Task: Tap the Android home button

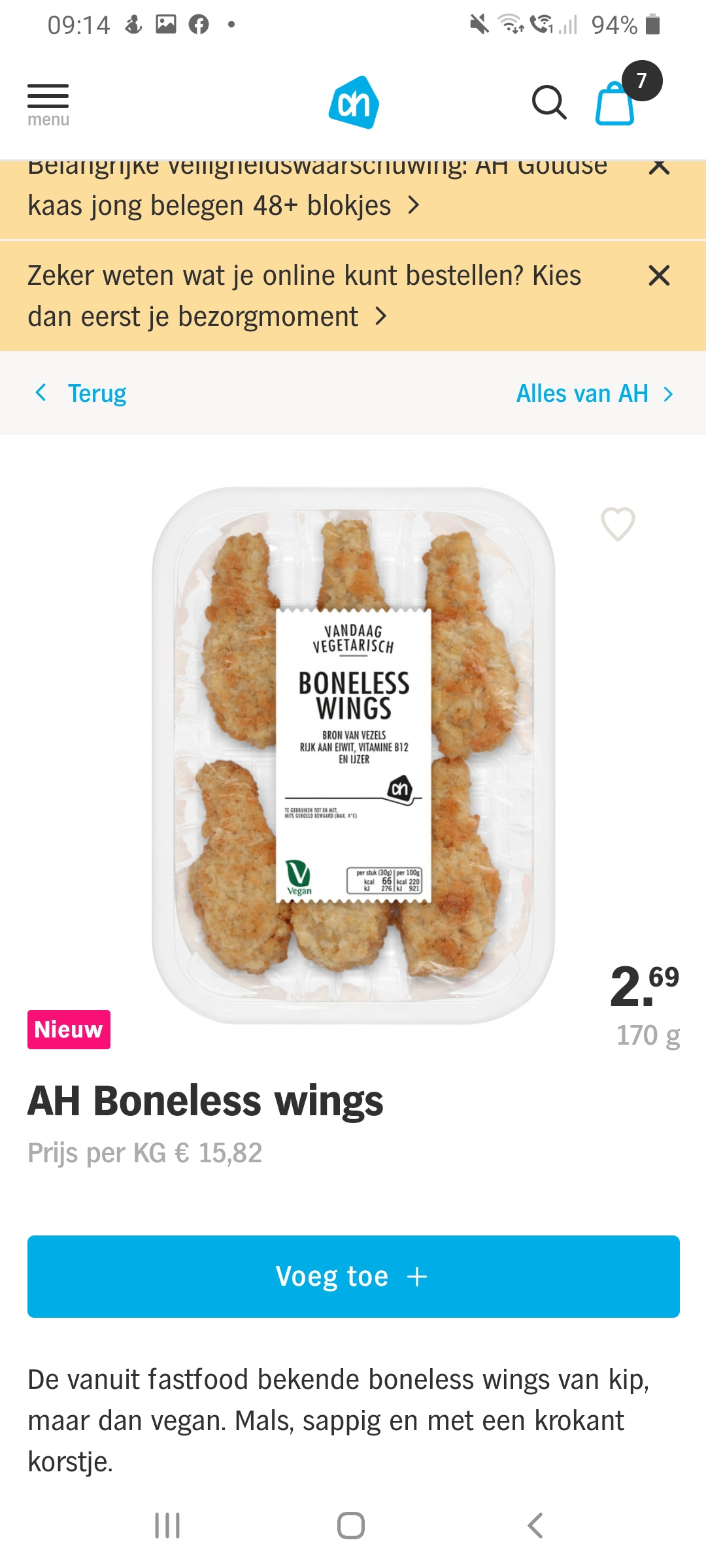Action: [351, 1526]
